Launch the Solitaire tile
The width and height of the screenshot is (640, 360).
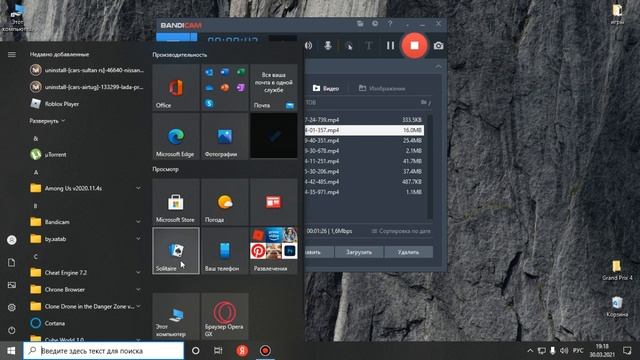click(176, 251)
